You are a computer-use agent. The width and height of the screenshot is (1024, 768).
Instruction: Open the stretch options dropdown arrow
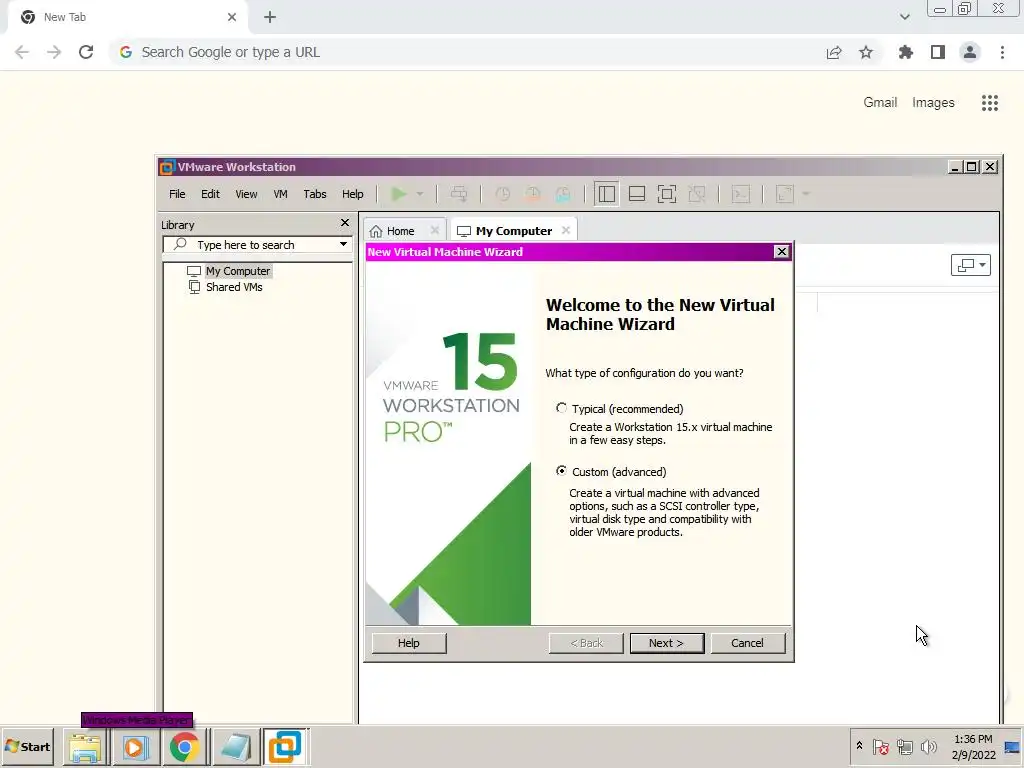coord(805,194)
